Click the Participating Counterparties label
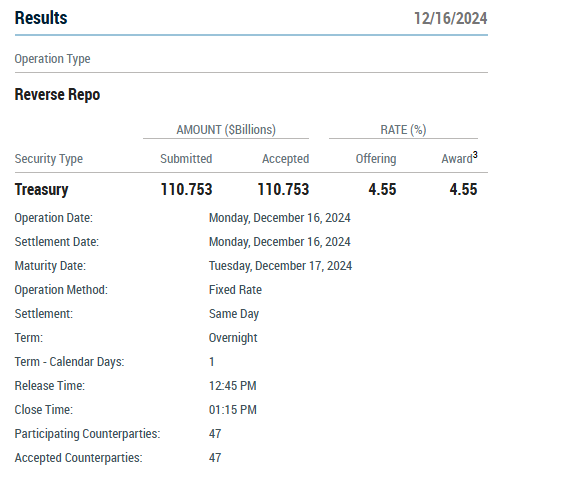 pyautogui.click(x=87, y=434)
